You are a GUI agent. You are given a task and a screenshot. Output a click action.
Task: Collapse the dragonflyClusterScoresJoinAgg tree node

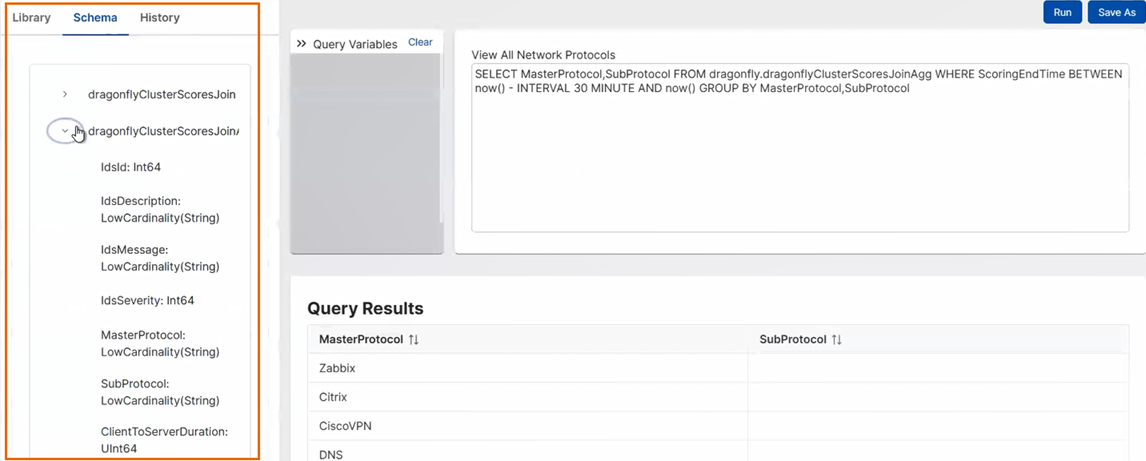[65, 131]
